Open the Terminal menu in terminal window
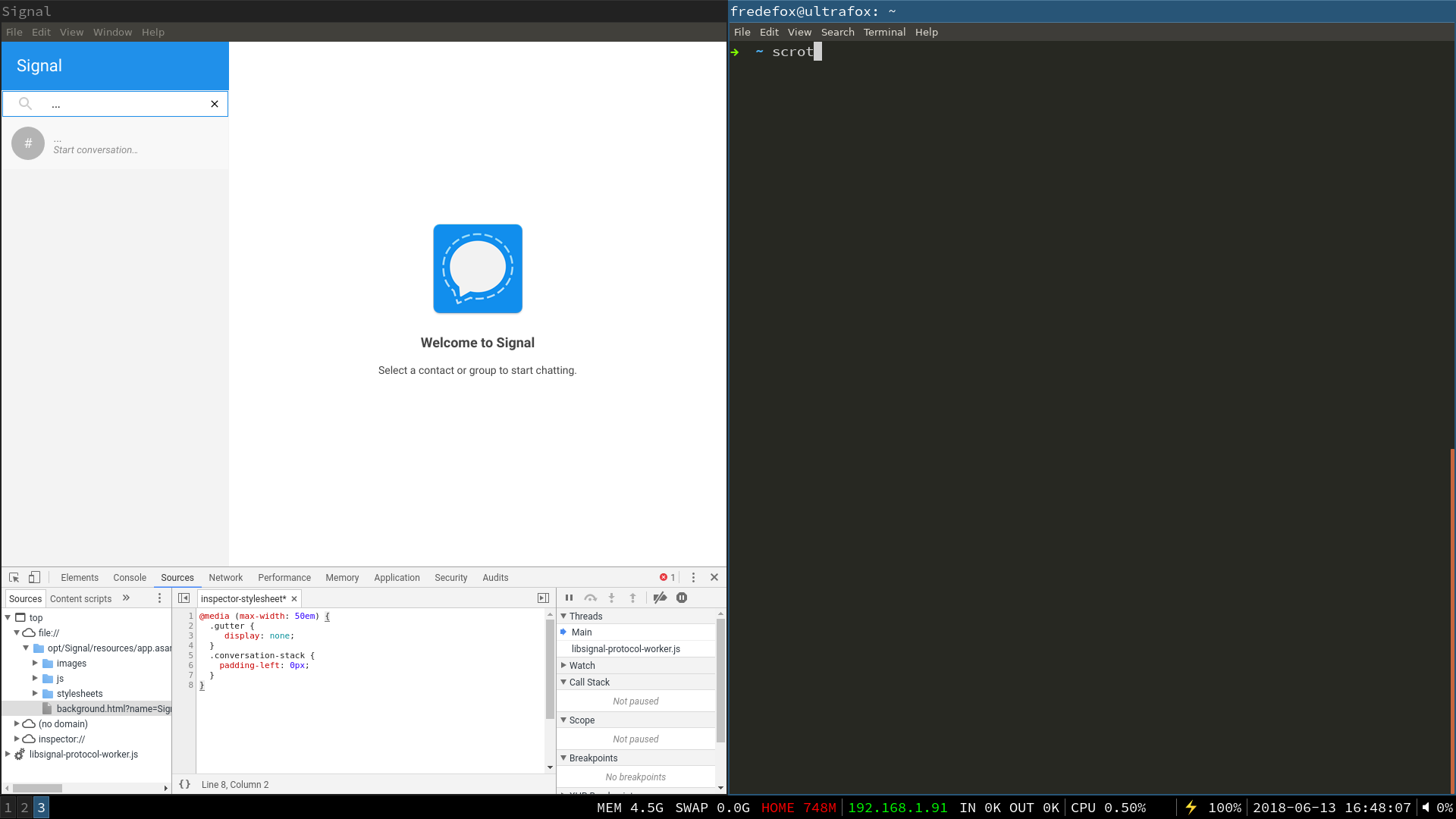The height and width of the screenshot is (819, 1456). pyautogui.click(x=884, y=32)
